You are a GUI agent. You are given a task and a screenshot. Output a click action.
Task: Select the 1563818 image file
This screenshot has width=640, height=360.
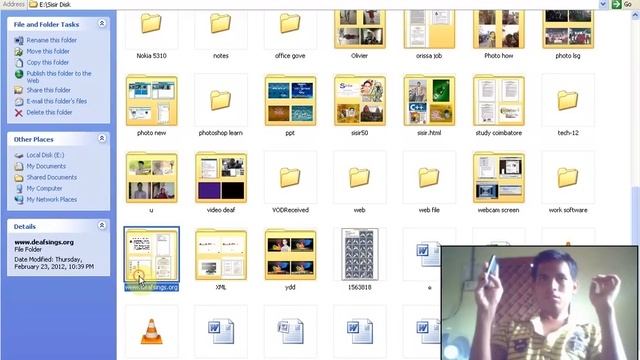(360, 255)
